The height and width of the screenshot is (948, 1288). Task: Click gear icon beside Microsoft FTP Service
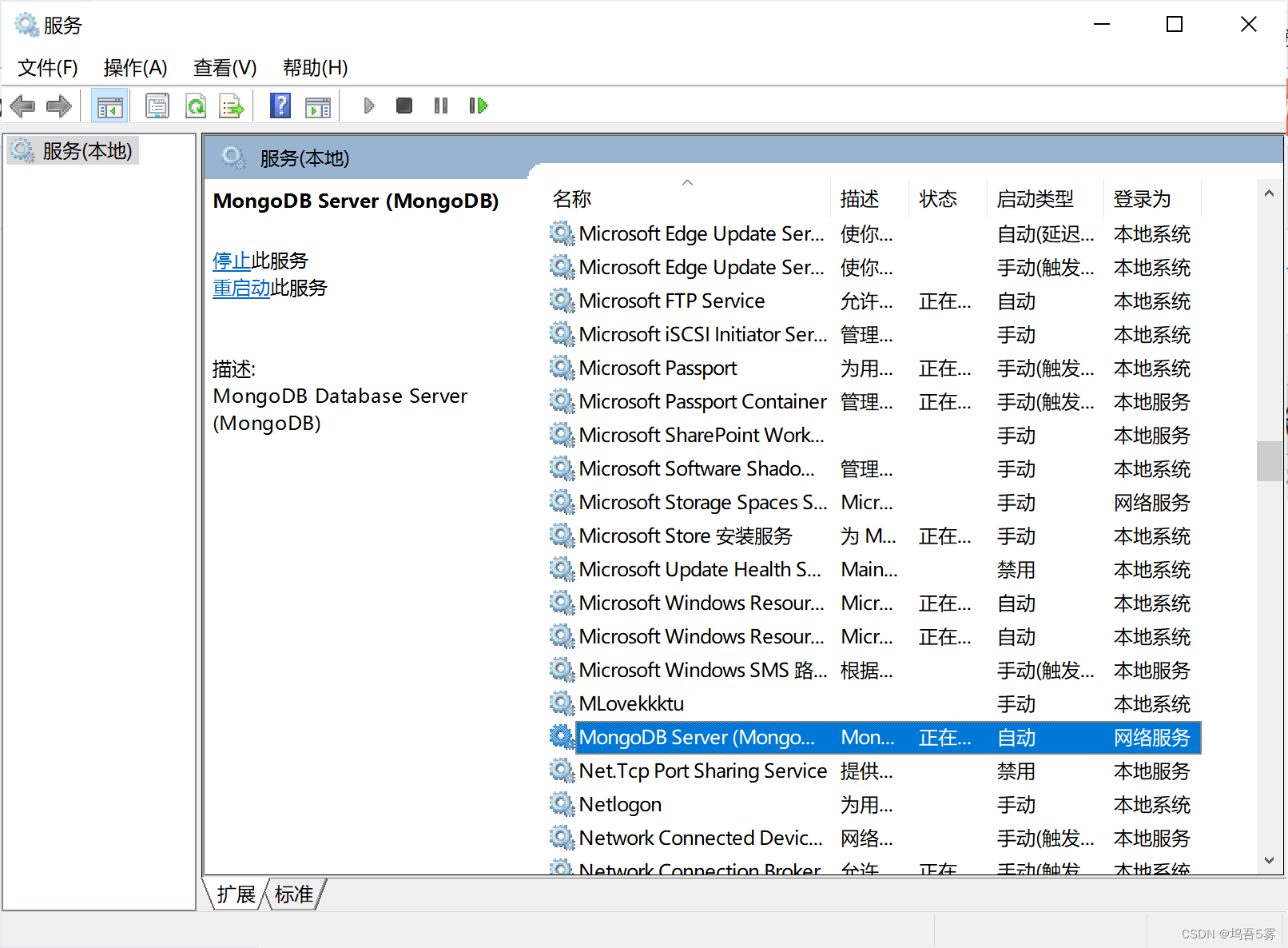coord(563,301)
